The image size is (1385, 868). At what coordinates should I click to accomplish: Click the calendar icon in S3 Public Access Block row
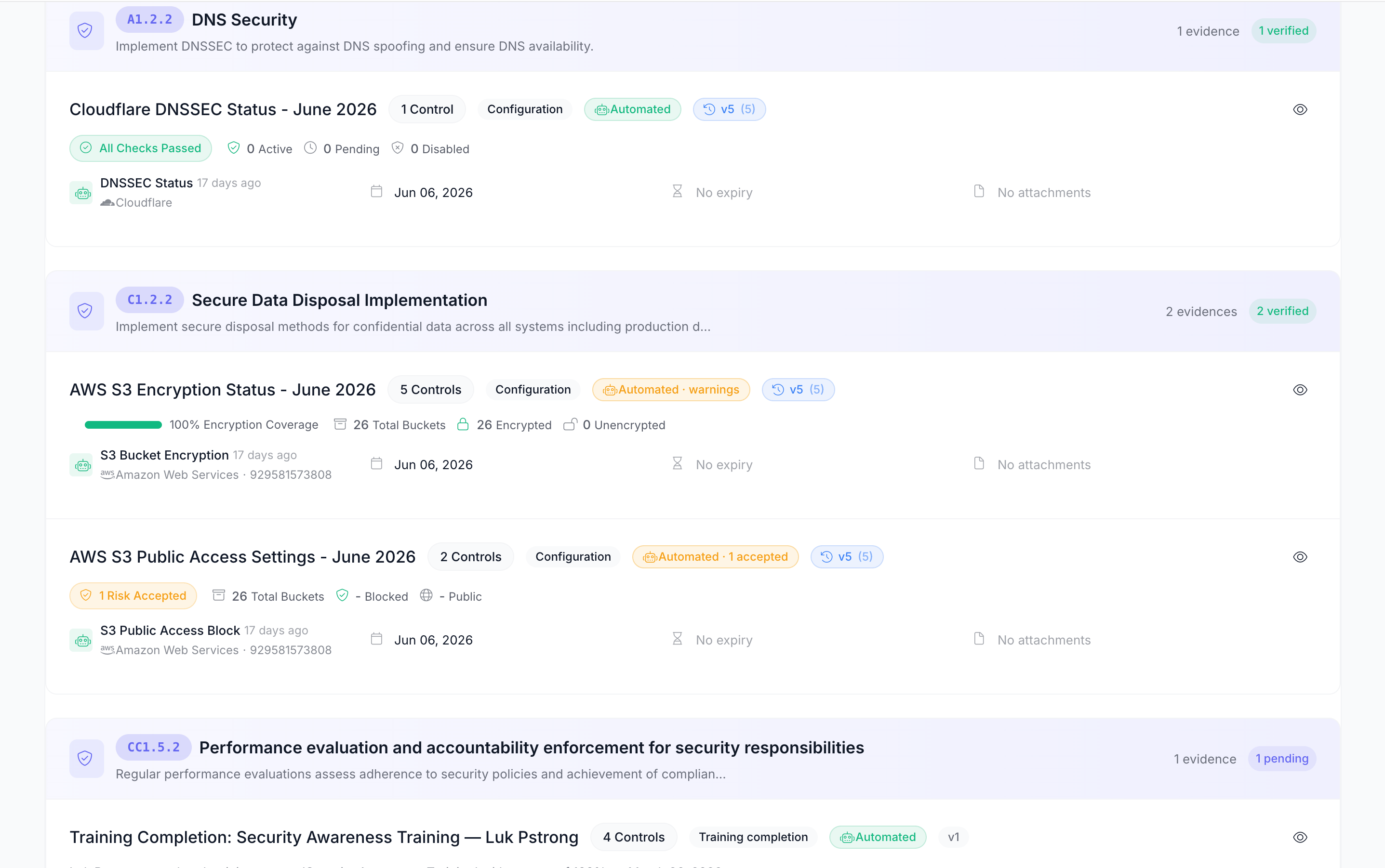point(377,638)
